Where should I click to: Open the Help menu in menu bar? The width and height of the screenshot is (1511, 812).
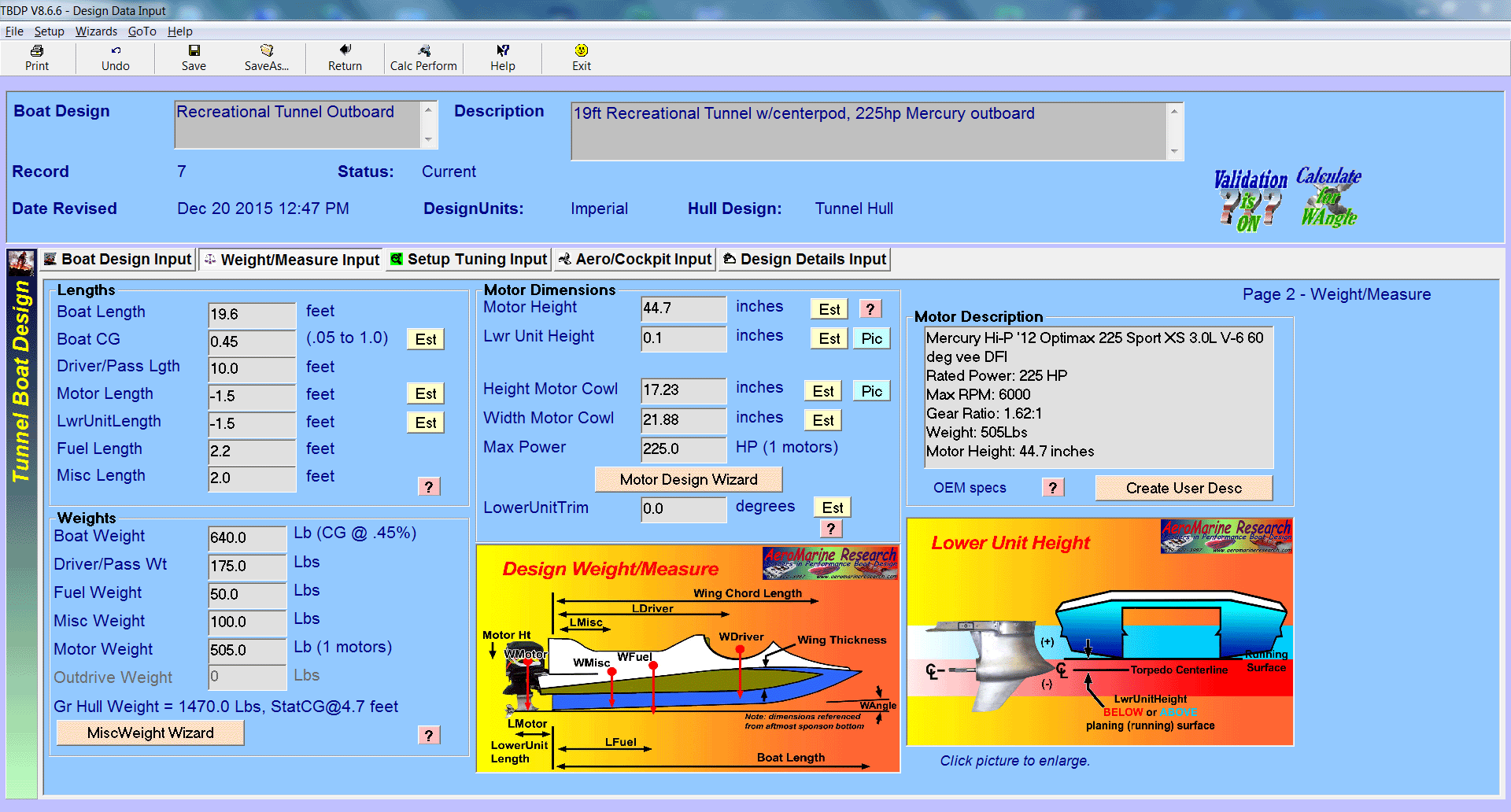click(180, 31)
